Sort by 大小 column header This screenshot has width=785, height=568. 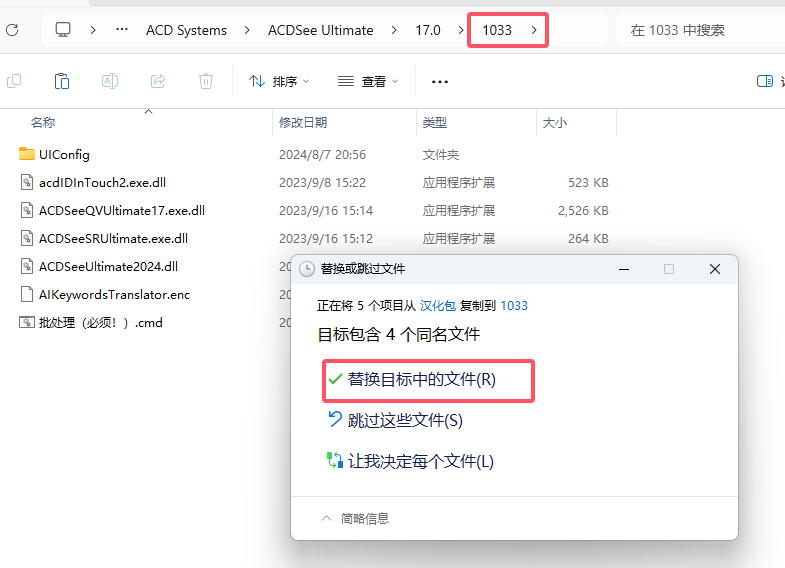[x=555, y=123]
